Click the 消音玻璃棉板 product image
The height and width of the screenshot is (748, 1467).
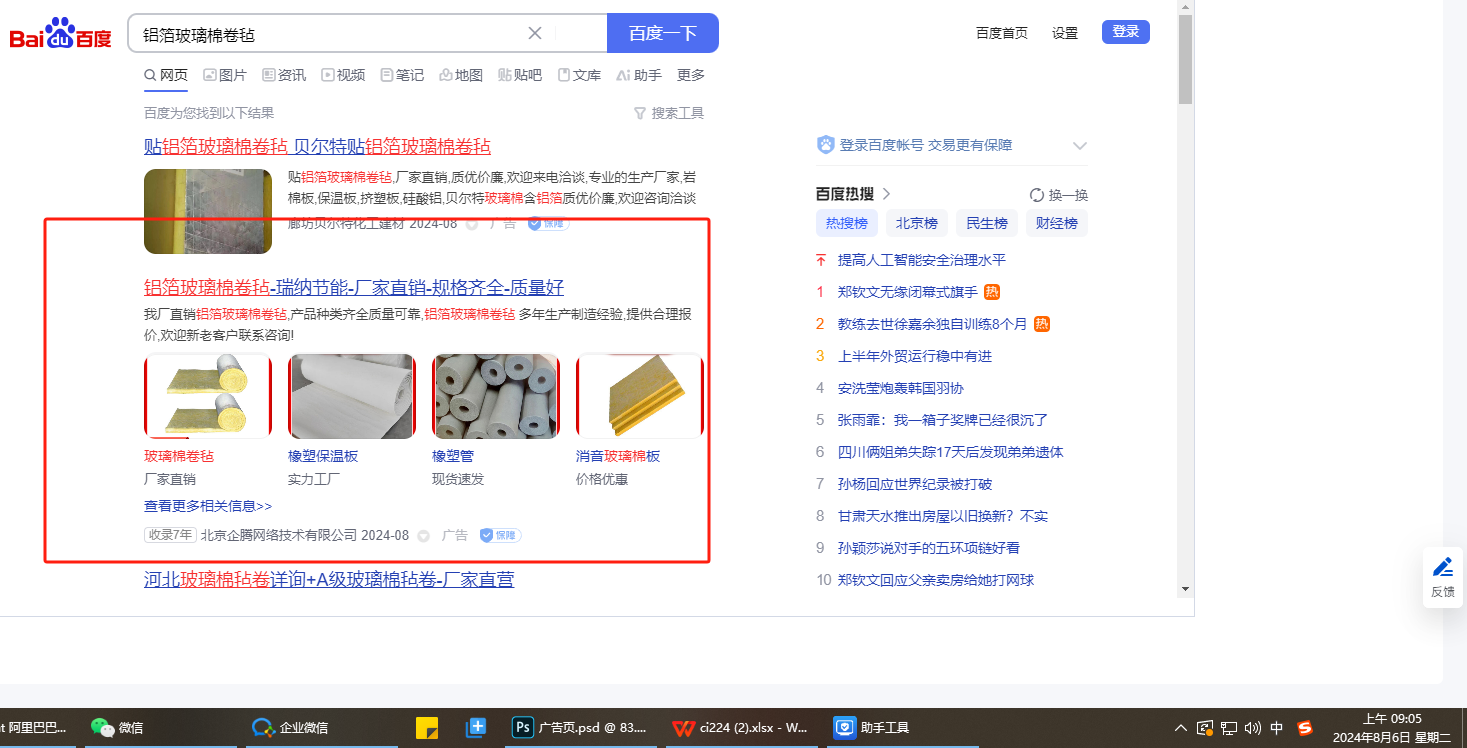pyautogui.click(x=640, y=396)
